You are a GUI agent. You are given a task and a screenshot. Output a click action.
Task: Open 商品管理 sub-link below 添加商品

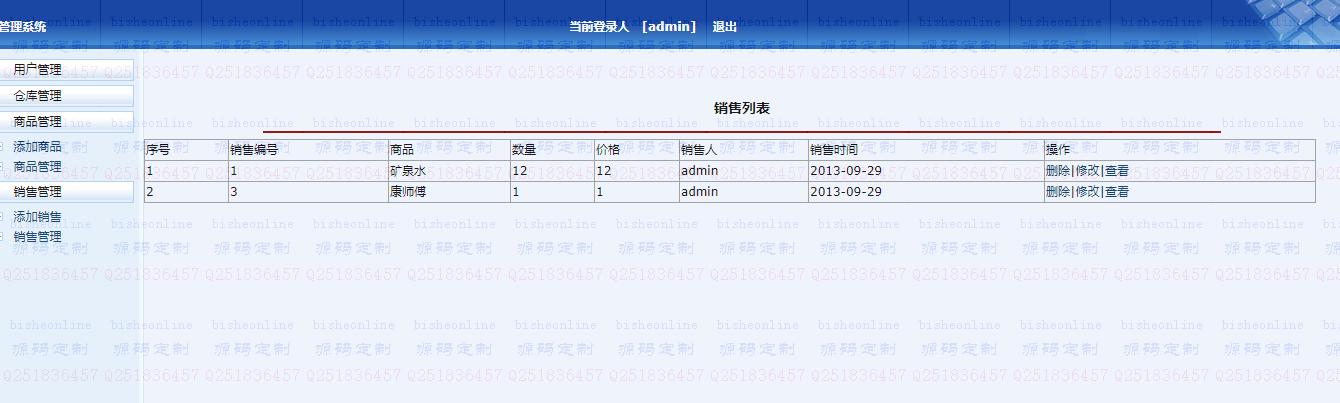point(37,167)
